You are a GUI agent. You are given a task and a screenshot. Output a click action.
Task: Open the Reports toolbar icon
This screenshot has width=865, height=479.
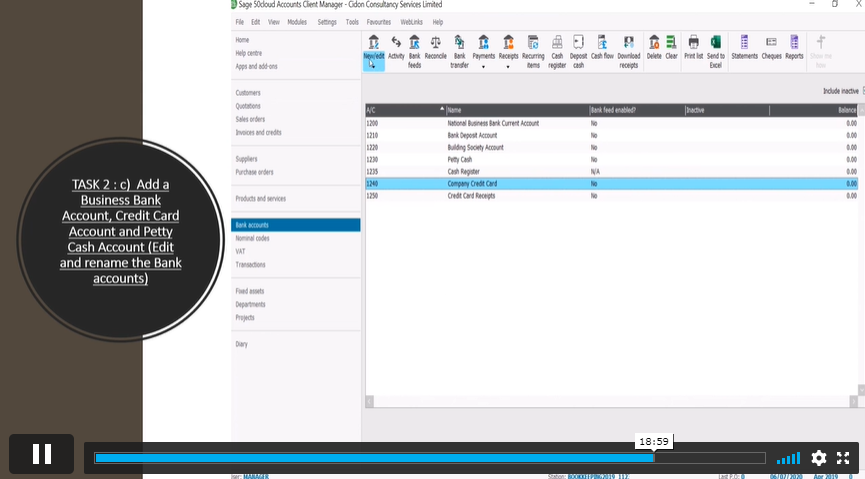tap(794, 42)
